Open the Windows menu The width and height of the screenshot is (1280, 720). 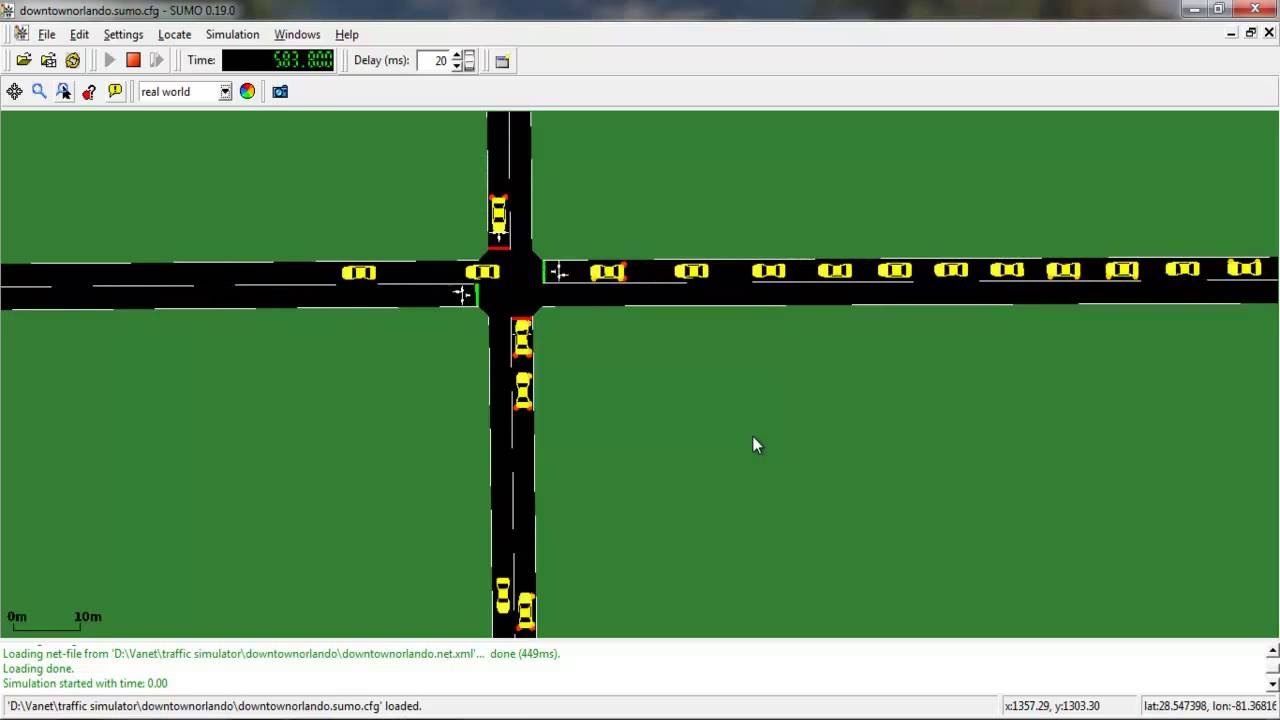tap(297, 34)
